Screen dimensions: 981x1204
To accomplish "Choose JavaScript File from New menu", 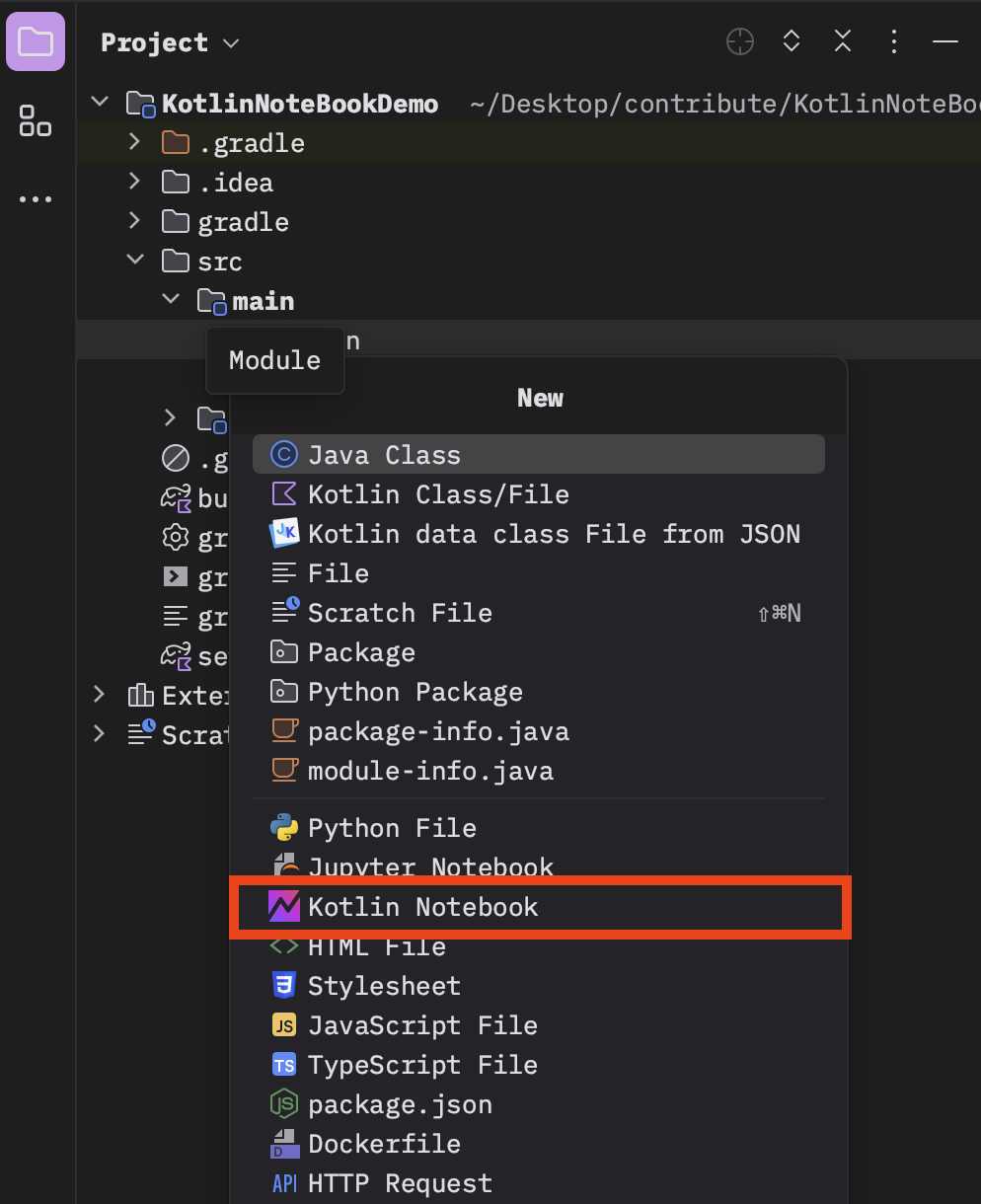I will (539, 1025).
